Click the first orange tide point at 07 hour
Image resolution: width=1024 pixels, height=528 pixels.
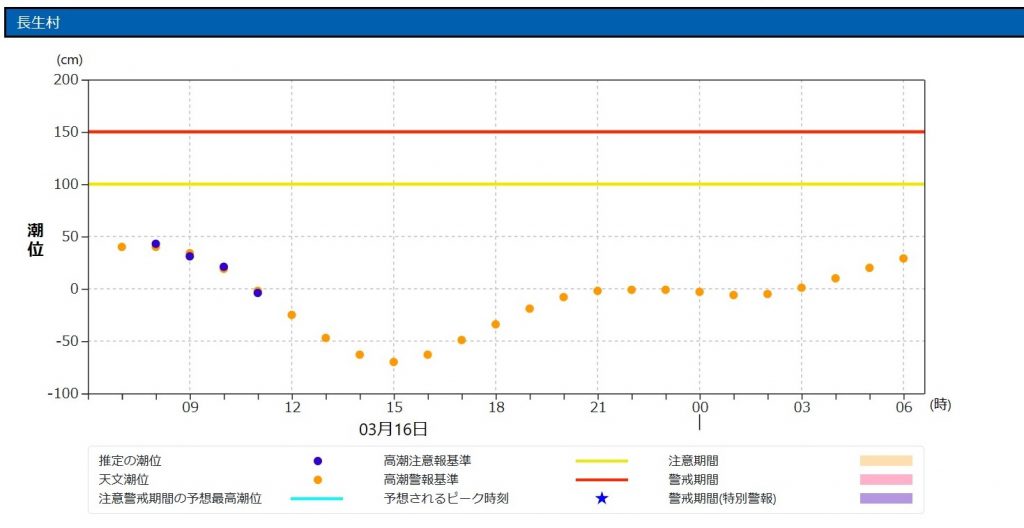point(121,247)
